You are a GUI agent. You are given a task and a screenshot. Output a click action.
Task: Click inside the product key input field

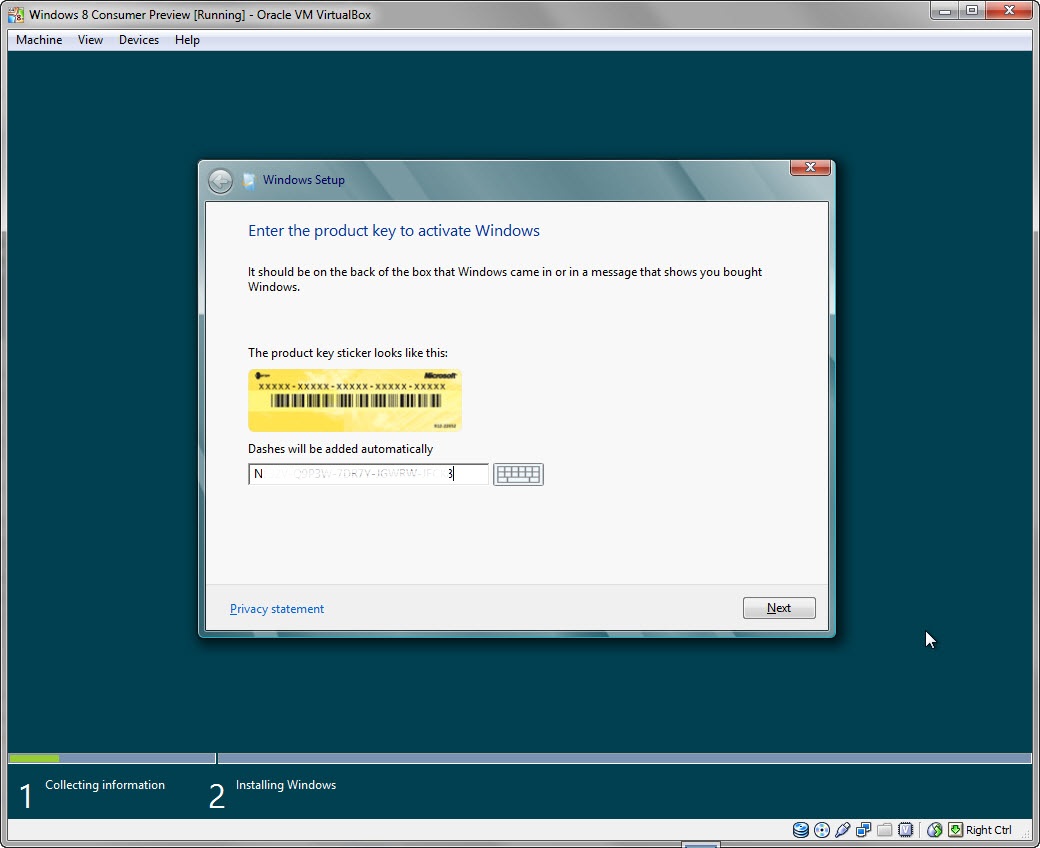pyautogui.click(x=367, y=473)
